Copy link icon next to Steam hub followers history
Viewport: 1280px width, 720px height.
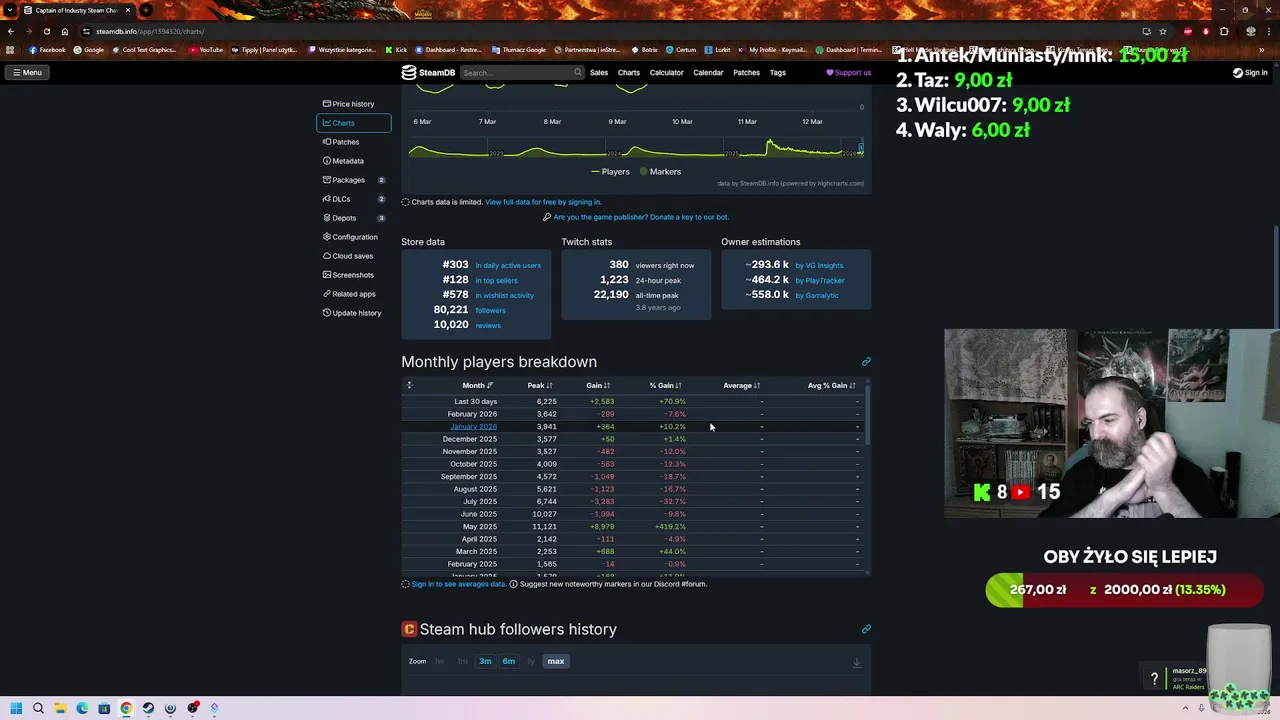(866, 629)
